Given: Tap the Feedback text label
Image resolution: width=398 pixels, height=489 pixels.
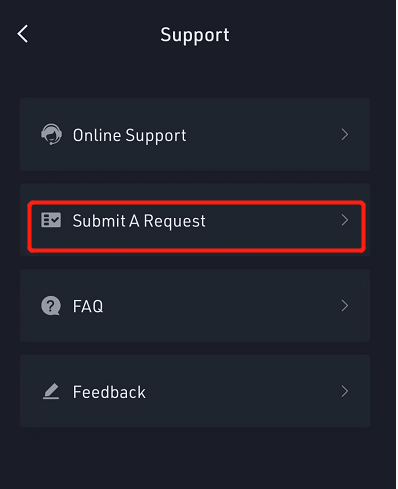Looking at the screenshot, I should pos(109,392).
